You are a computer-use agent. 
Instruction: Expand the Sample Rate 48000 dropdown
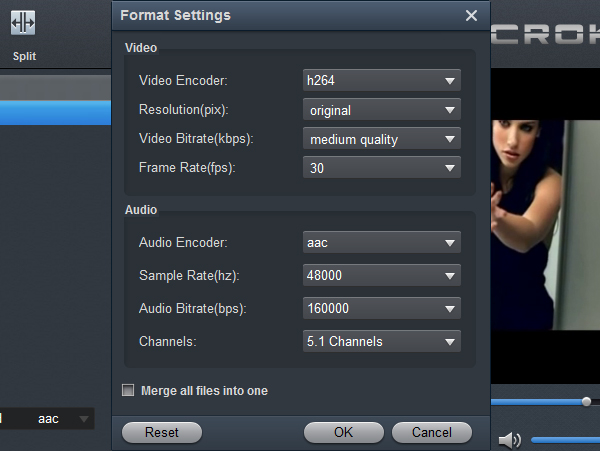(x=381, y=275)
